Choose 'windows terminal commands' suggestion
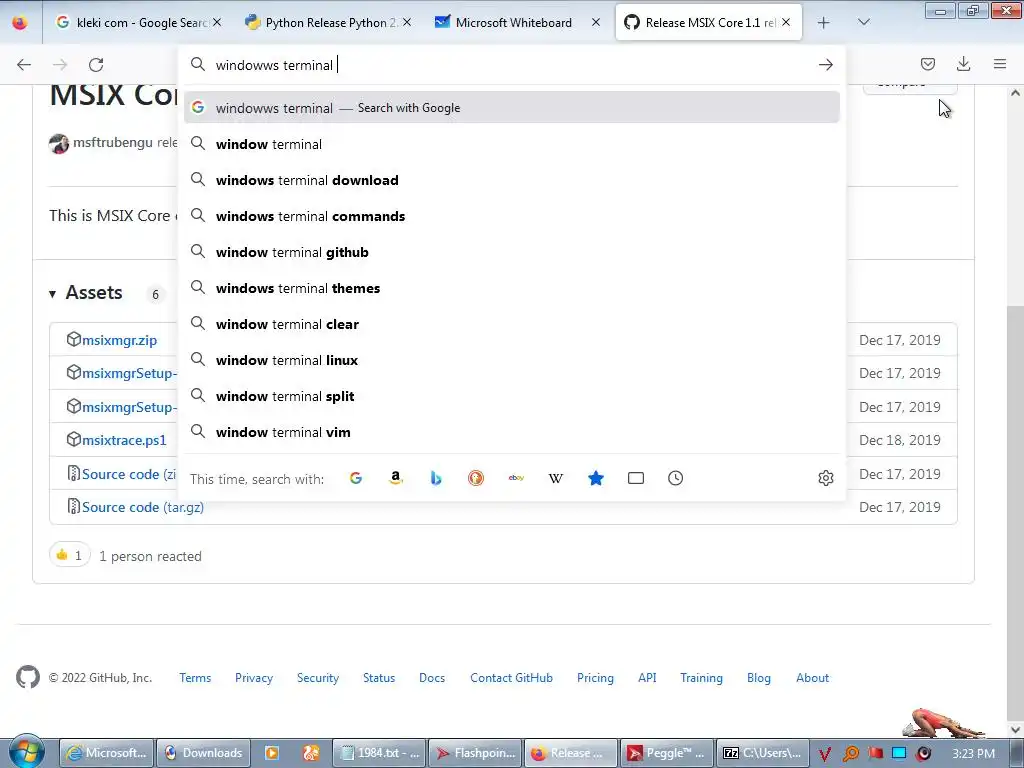 (511, 216)
